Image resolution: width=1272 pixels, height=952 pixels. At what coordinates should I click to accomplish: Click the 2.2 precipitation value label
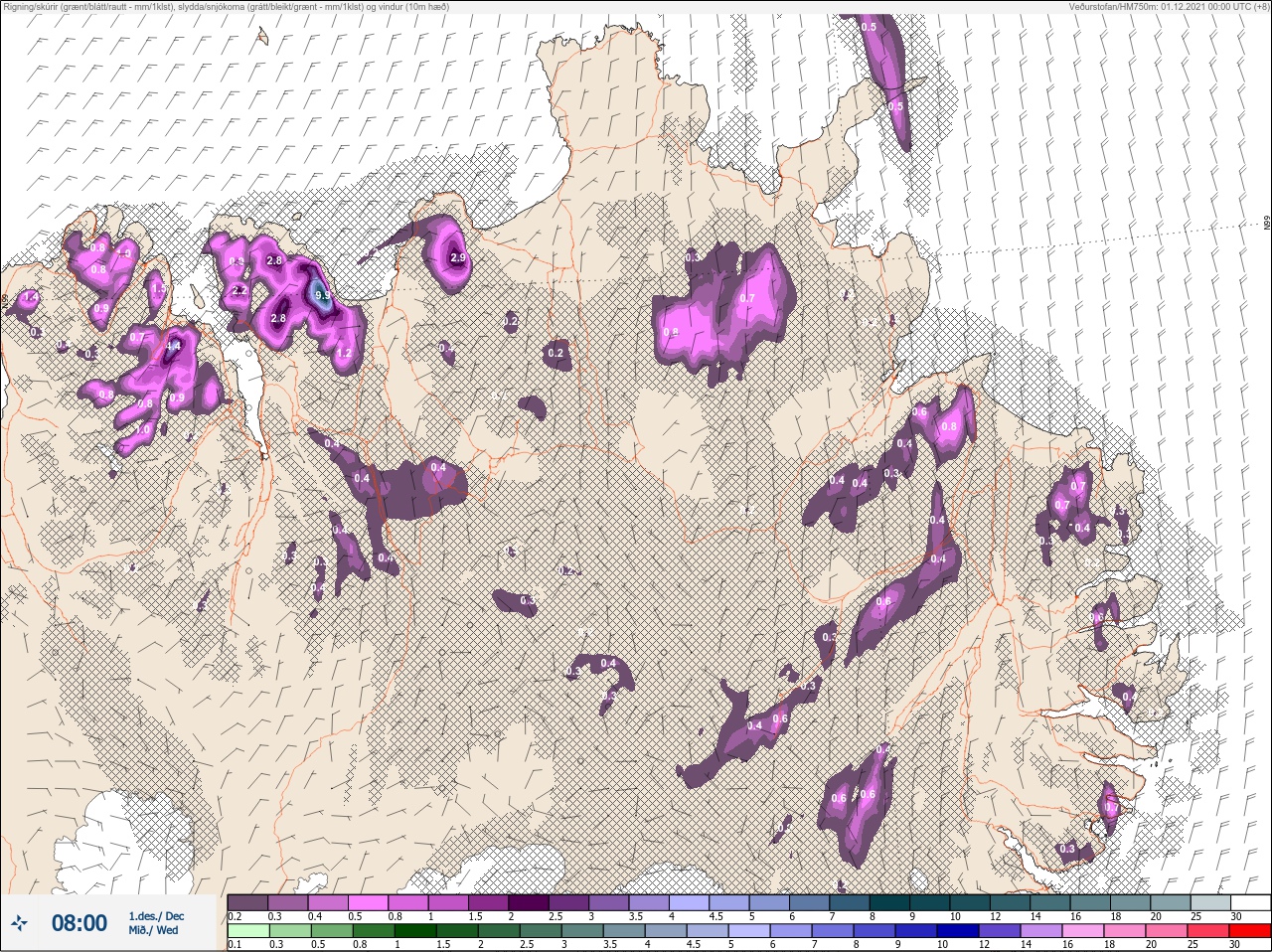pyautogui.click(x=238, y=290)
